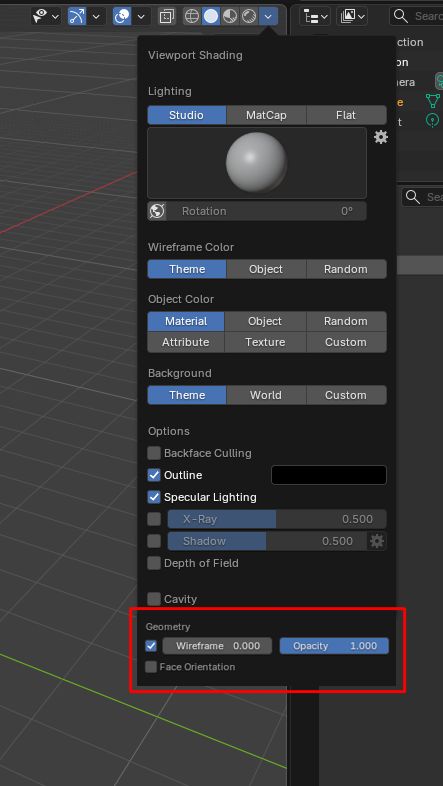The image size is (443, 786).
Task: Set Wireframe Color to Object
Action: pyautogui.click(x=266, y=269)
